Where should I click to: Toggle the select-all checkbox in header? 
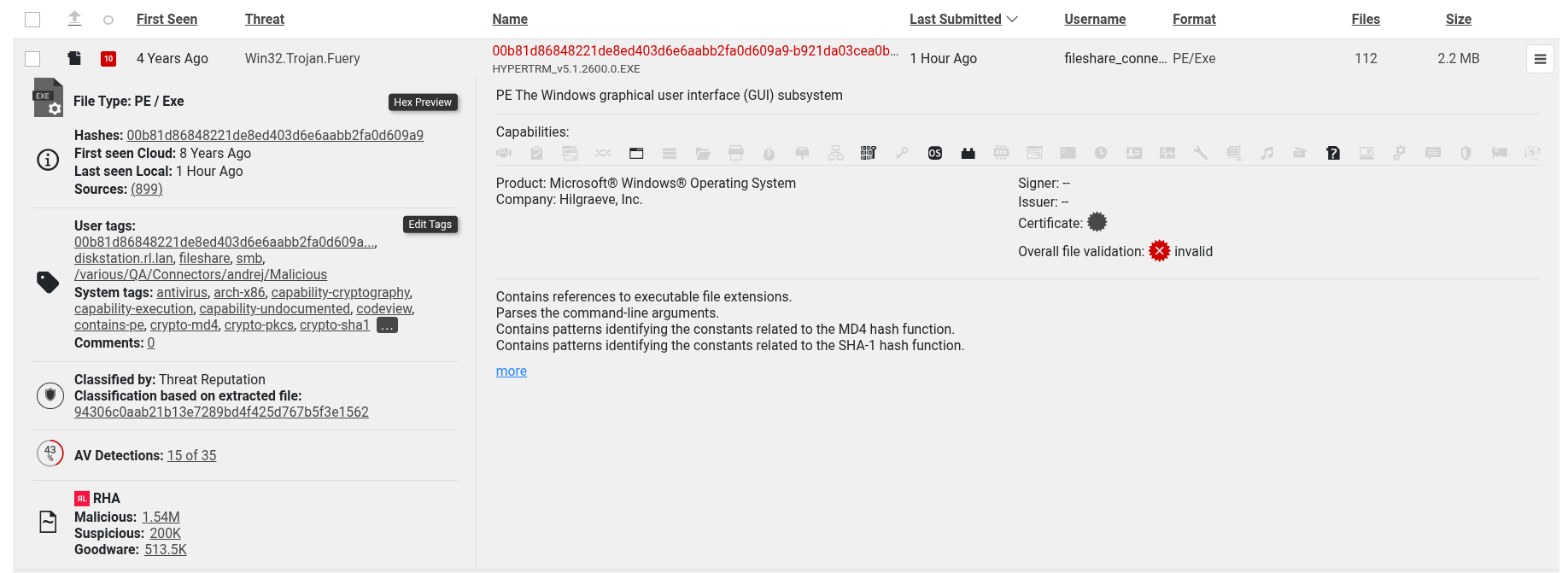pyautogui.click(x=32, y=19)
